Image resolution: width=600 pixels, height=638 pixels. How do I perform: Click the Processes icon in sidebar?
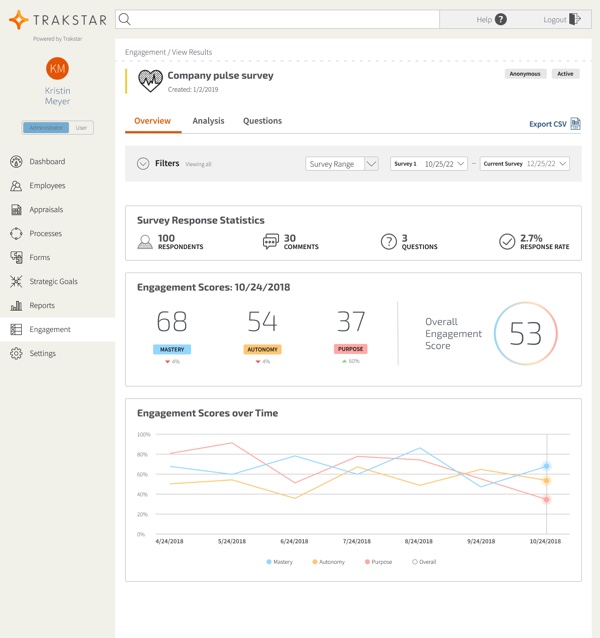click(x=16, y=234)
